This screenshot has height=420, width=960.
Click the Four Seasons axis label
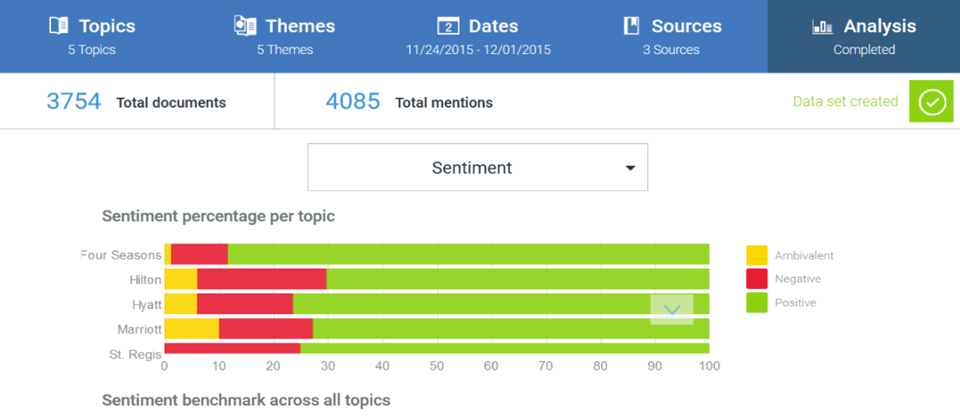(121, 255)
